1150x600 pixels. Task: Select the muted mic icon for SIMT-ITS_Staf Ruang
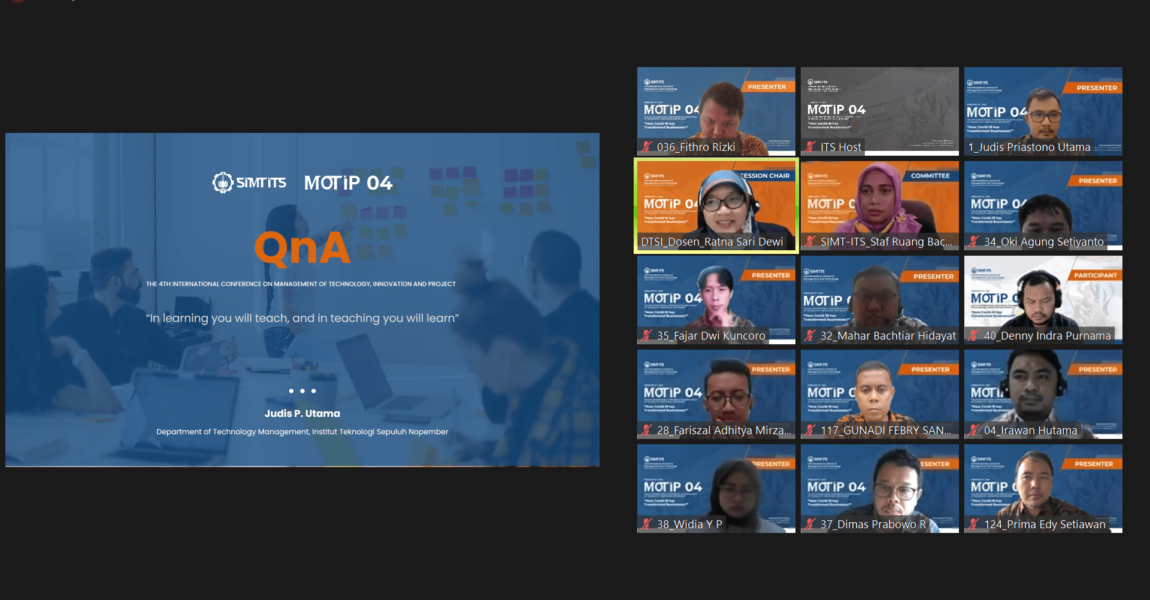(810, 242)
